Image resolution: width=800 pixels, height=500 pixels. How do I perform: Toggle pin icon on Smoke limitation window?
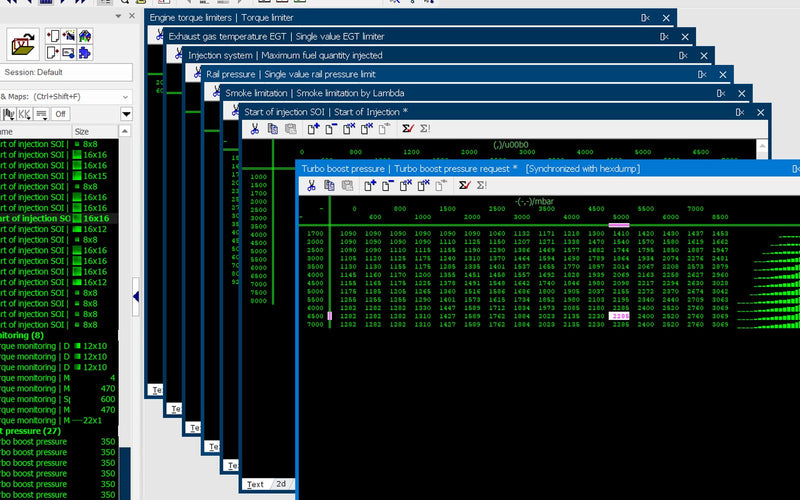point(721,93)
